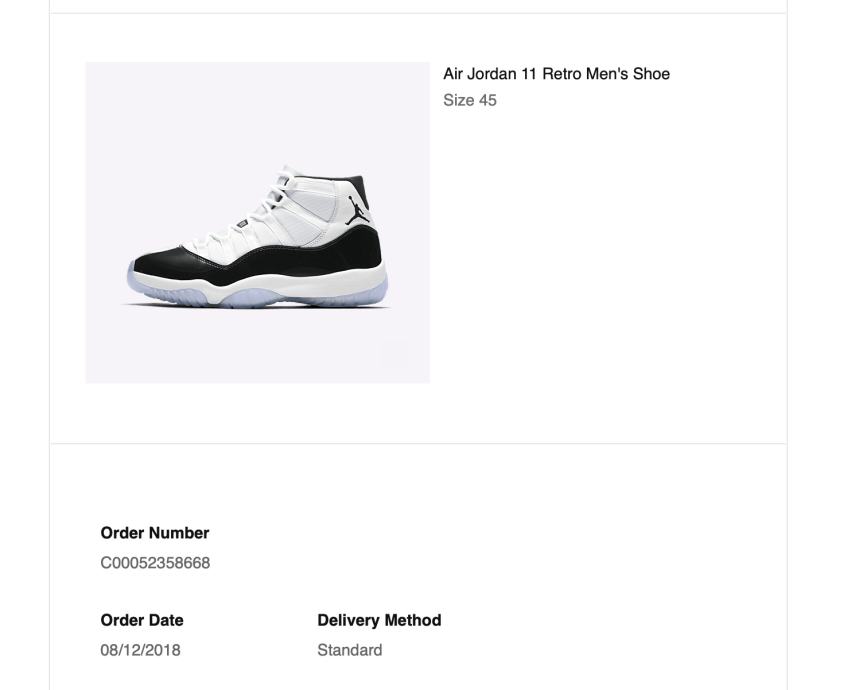863x690 pixels.
Task: Click the word Retro in product name
Action: (563, 74)
